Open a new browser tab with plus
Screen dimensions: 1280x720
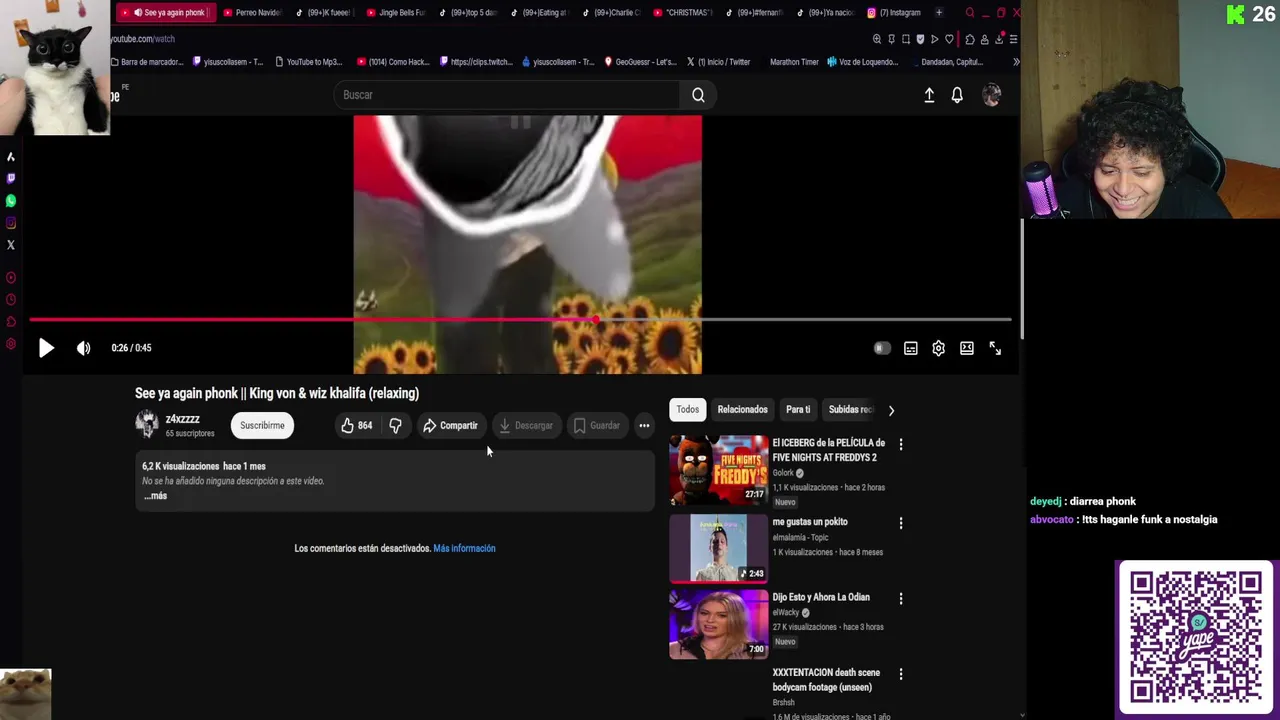[x=939, y=13]
